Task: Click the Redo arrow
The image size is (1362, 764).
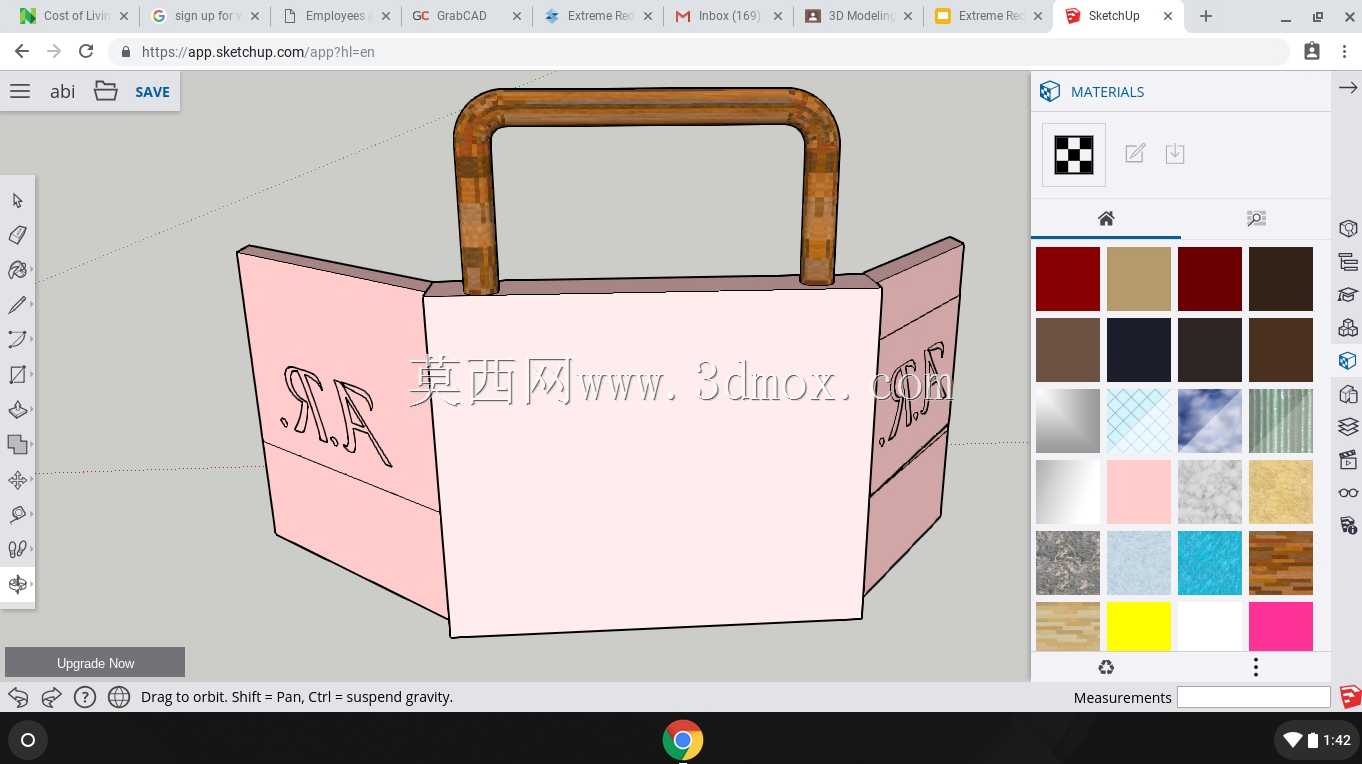Action: click(51, 697)
